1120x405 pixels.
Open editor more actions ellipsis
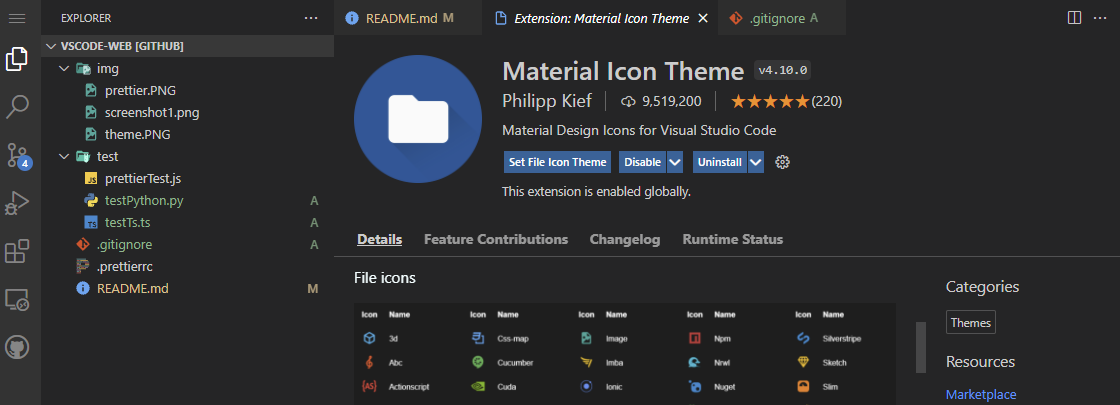click(x=1101, y=18)
